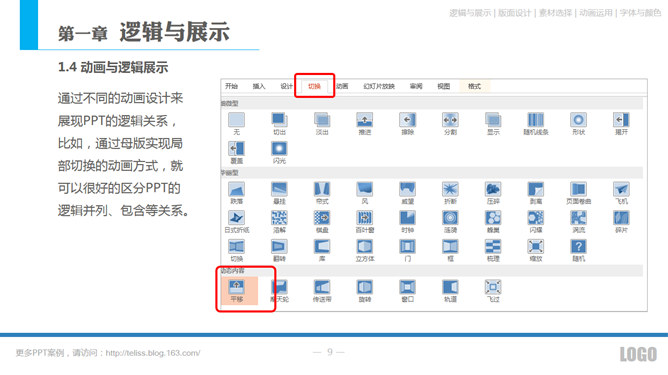
Task: Select the 切换 (Switch) transition icon in gallery
Action: coord(236,251)
